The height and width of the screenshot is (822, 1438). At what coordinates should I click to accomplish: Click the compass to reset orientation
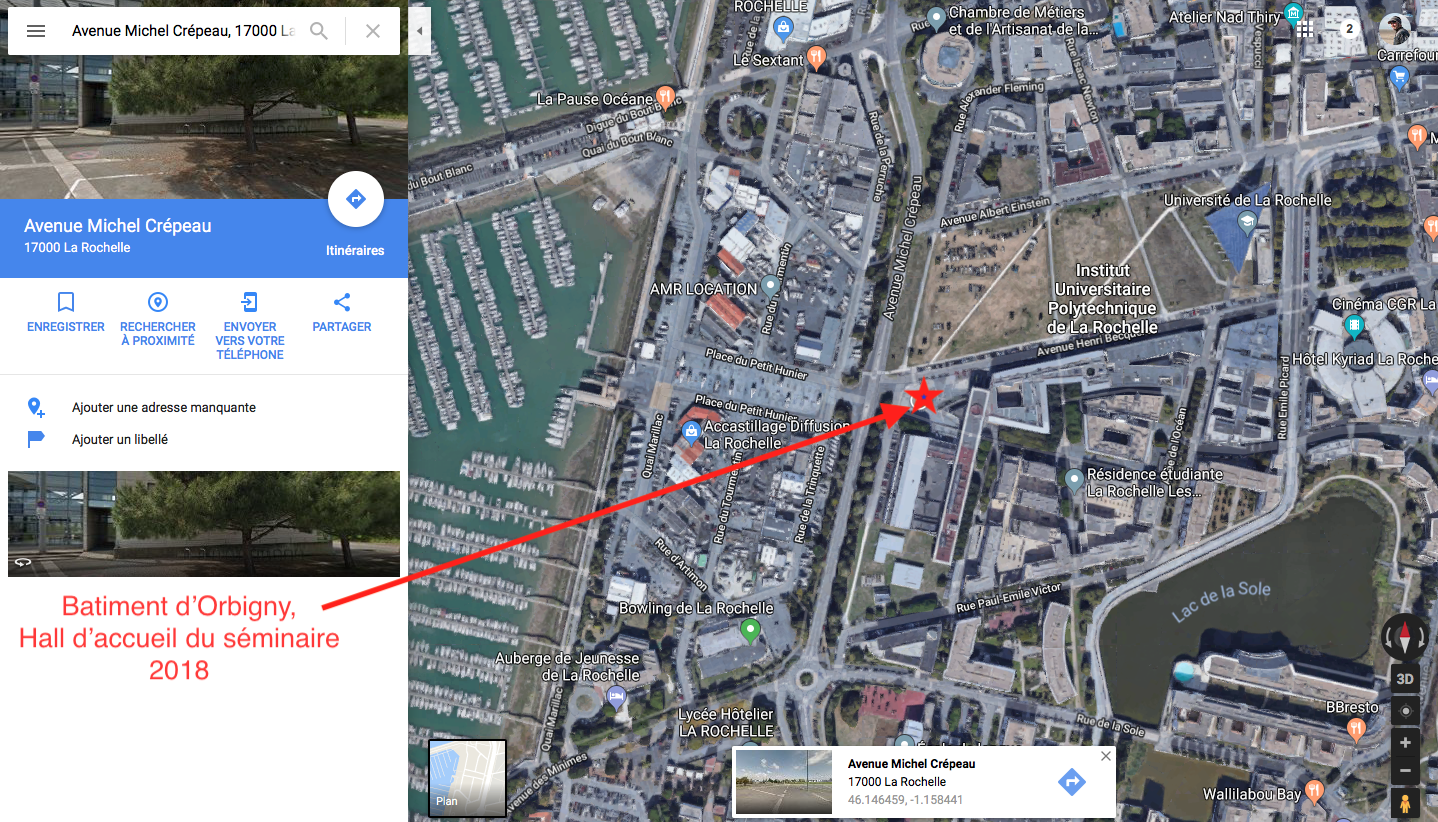click(1405, 636)
